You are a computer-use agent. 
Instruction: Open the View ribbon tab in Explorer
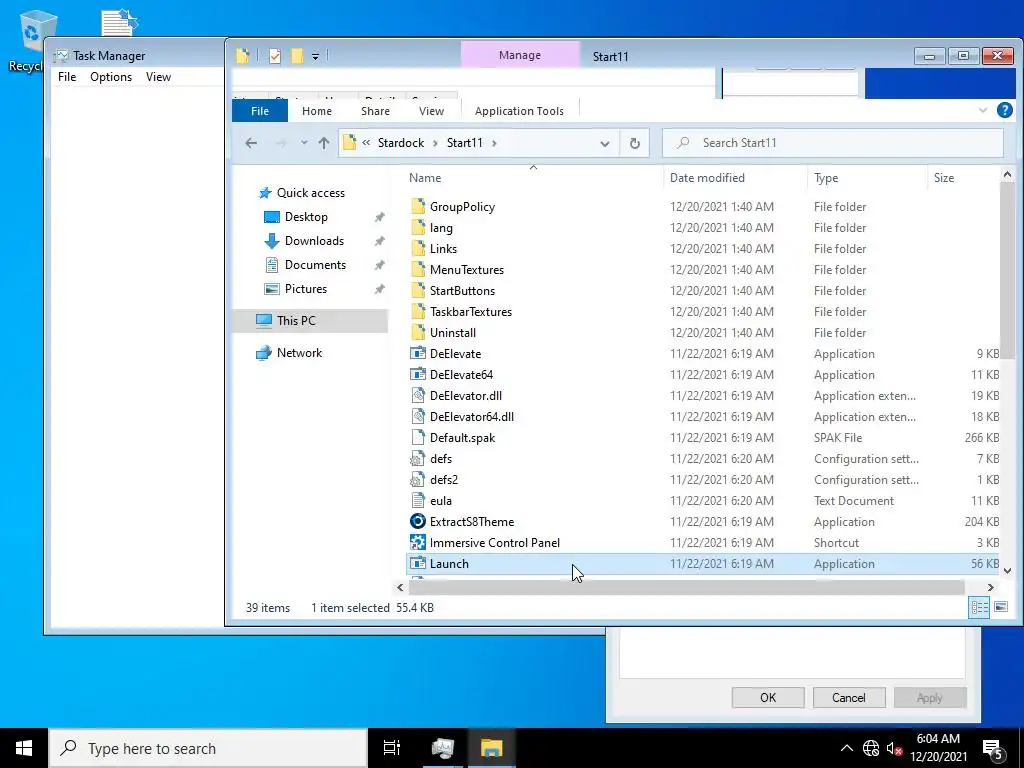[431, 111]
